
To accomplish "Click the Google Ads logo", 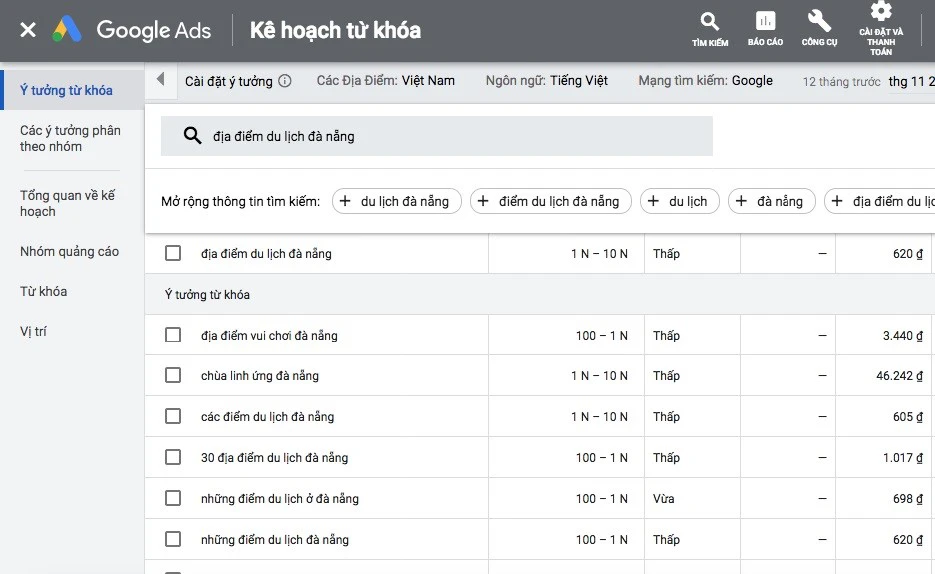I will tap(132, 30).
